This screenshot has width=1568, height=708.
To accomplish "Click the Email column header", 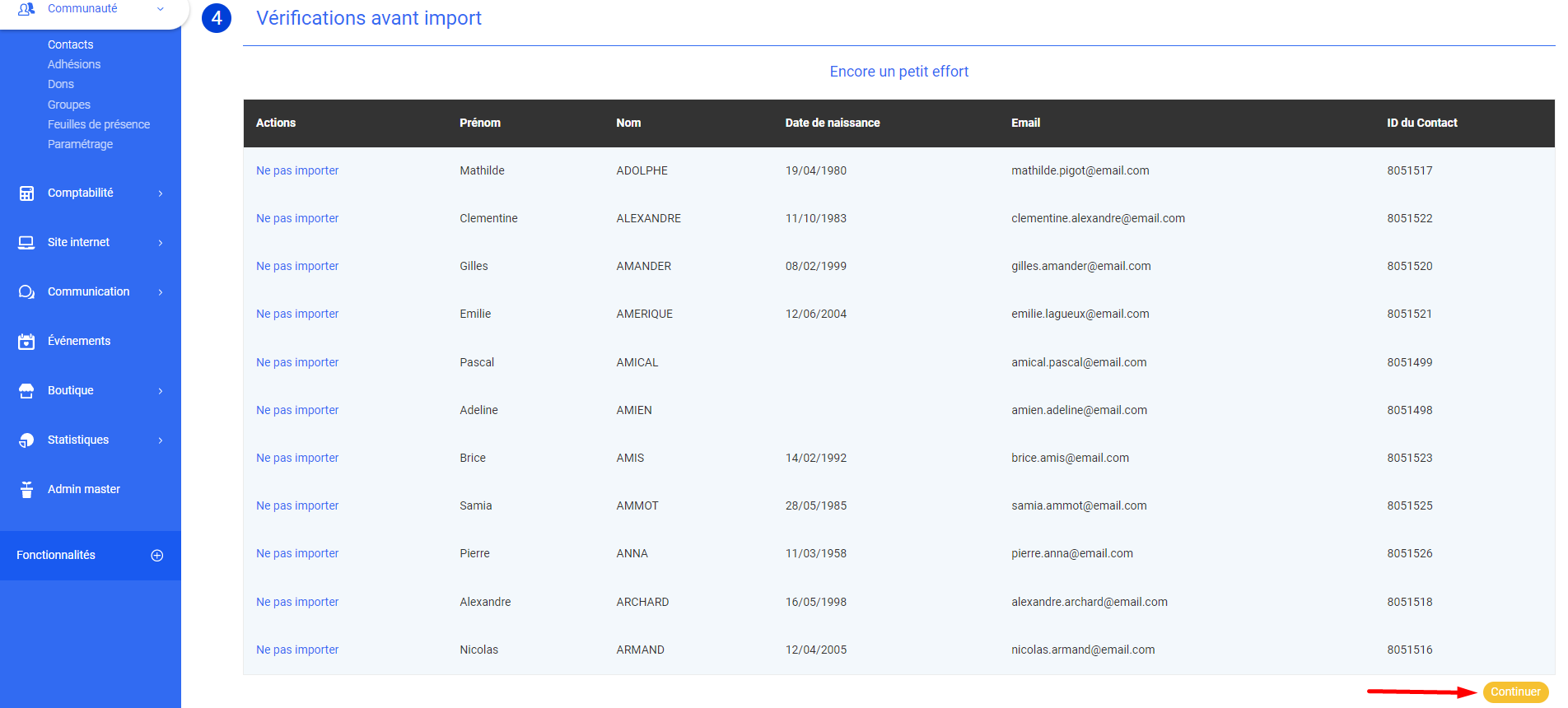I will point(1026,123).
